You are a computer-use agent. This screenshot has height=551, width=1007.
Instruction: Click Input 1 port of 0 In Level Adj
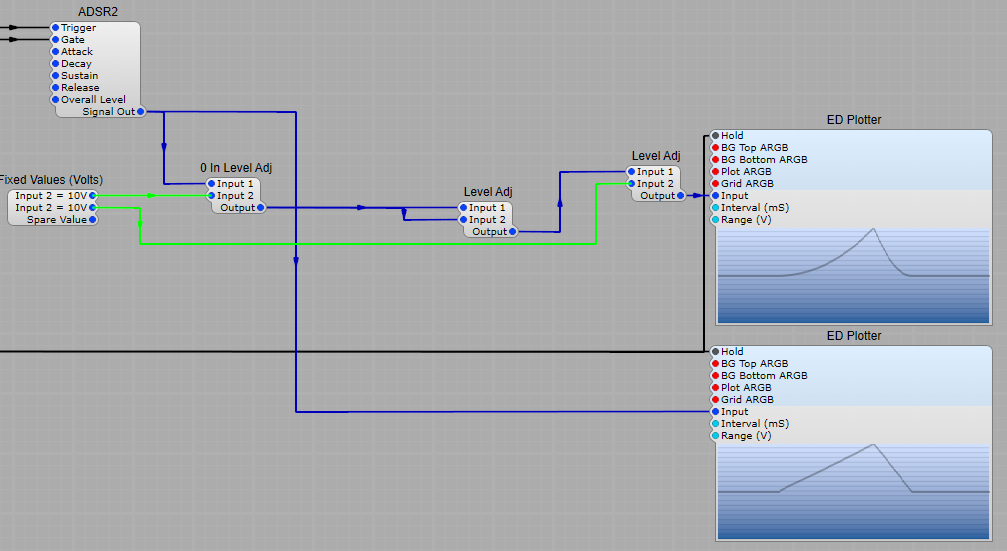[x=211, y=184]
